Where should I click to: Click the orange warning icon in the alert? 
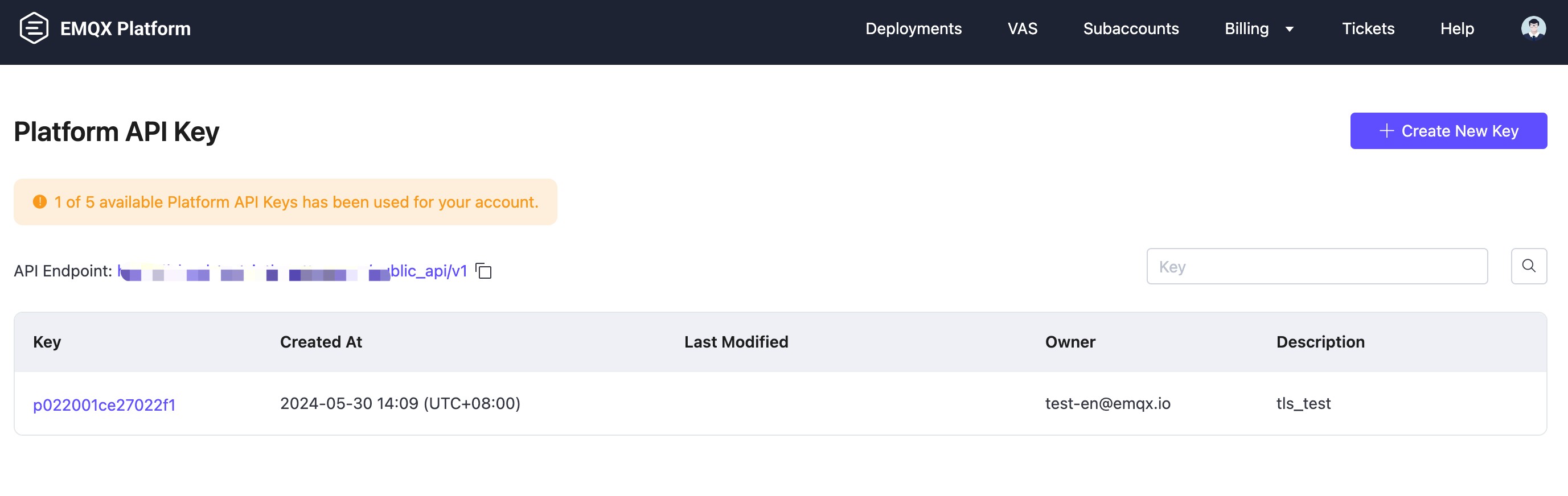39,202
